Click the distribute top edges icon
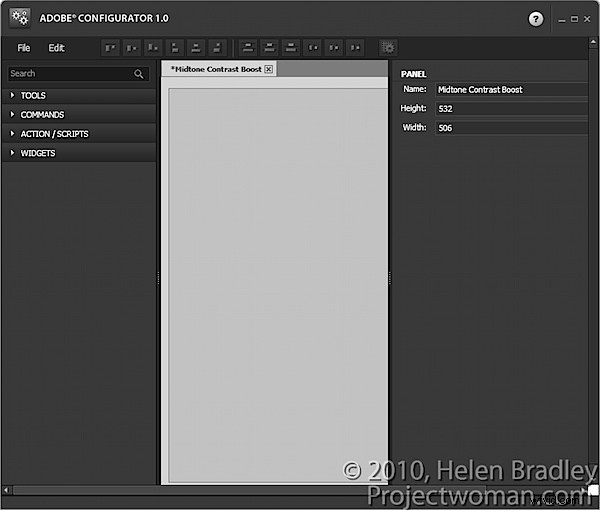 [x=248, y=48]
